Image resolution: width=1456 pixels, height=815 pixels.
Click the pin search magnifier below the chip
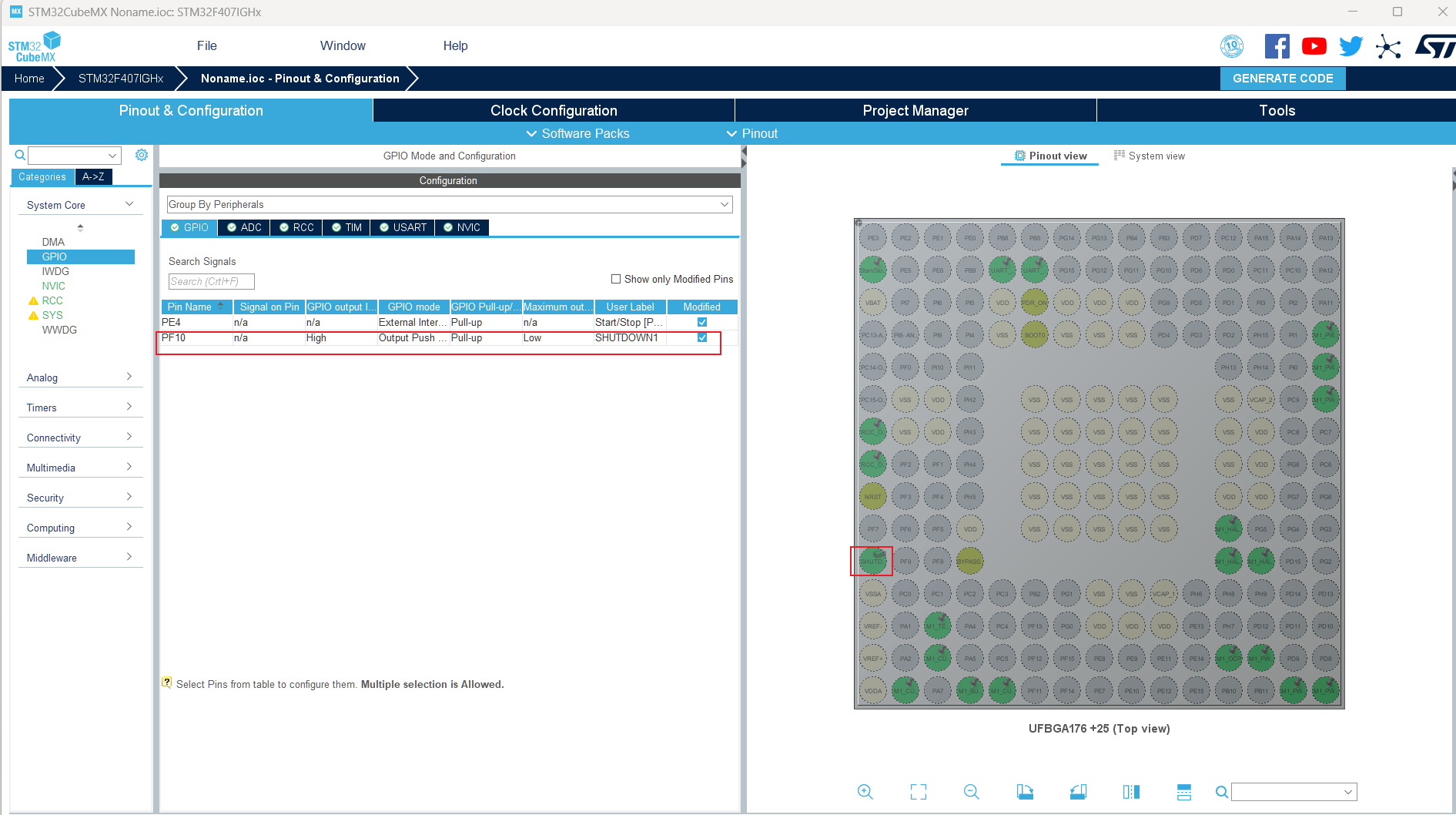point(1222,792)
